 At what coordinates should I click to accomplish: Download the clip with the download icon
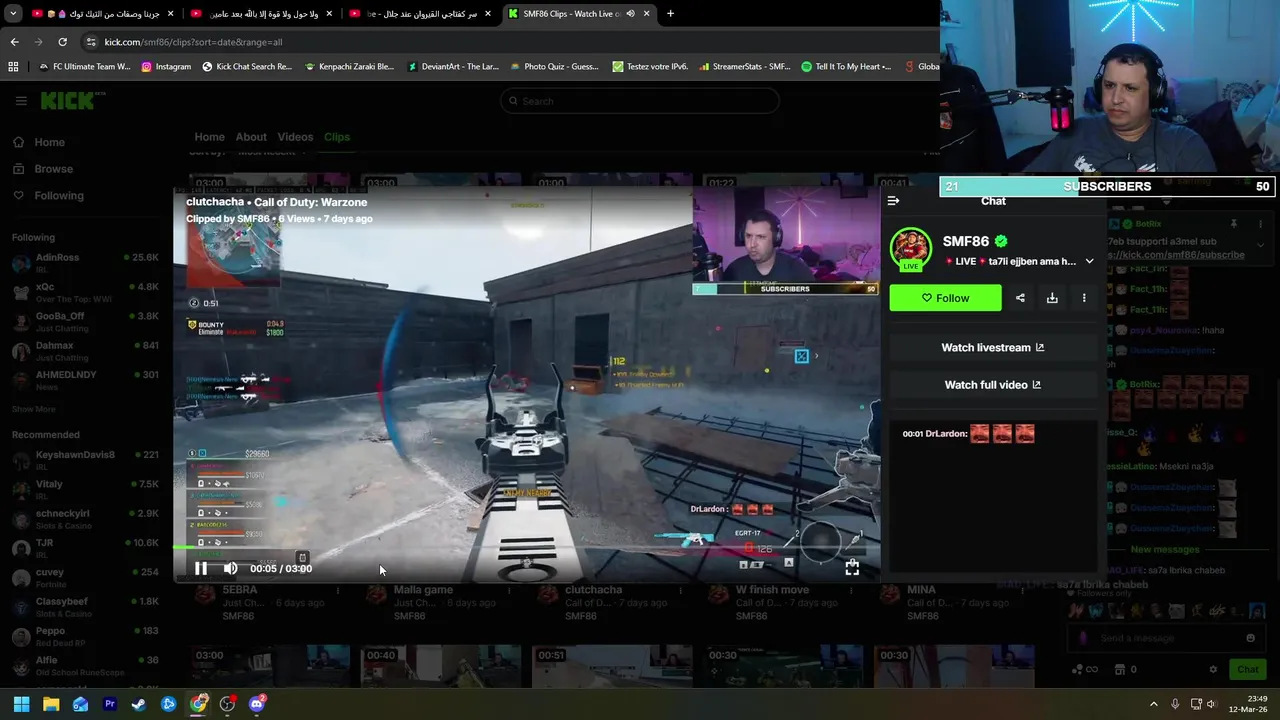1052,298
